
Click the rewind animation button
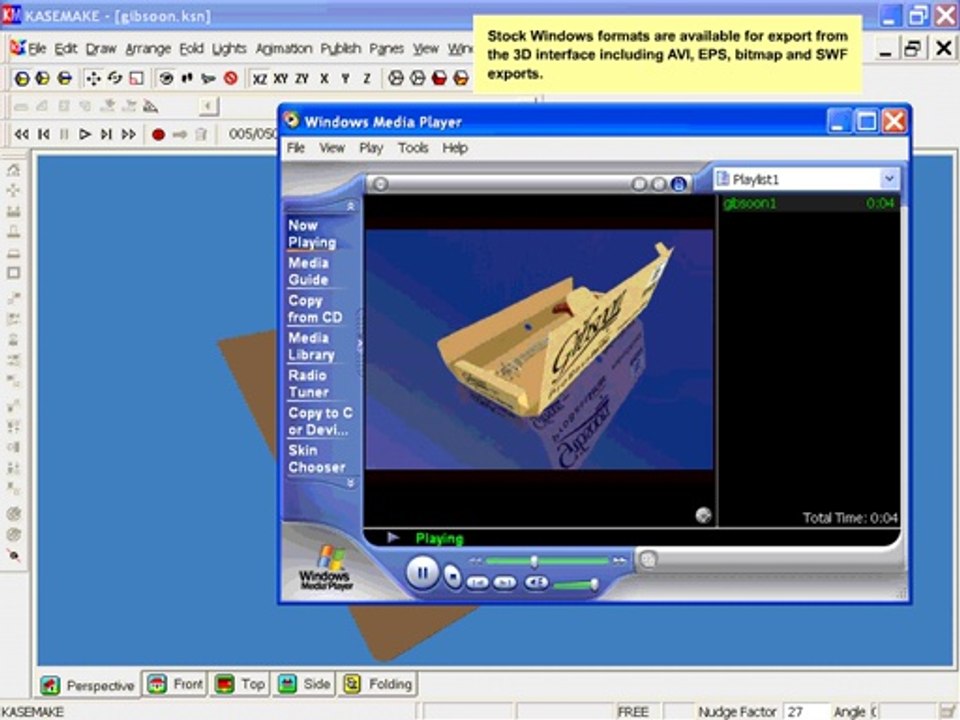point(21,134)
